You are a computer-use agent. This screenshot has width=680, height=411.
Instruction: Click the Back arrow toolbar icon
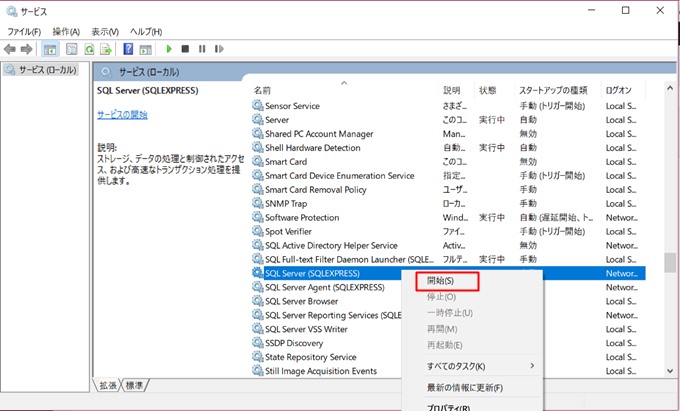click(x=10, y=49)
